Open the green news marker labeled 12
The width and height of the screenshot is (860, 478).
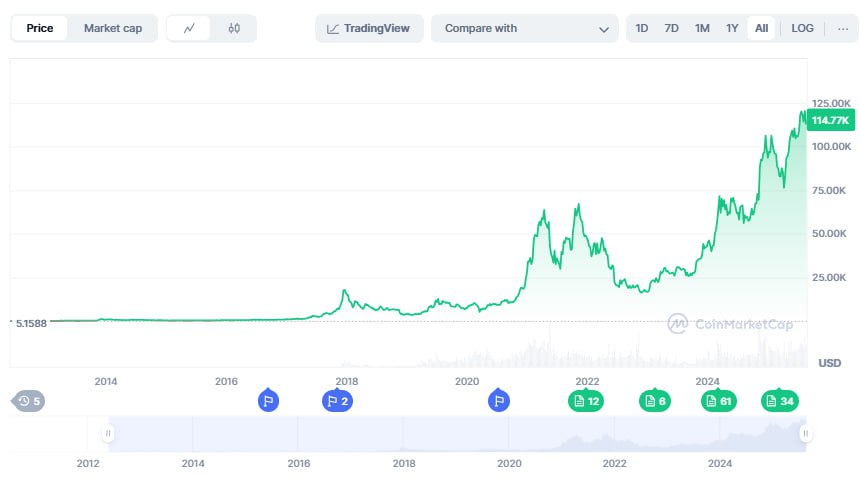(x=585, y=401)
